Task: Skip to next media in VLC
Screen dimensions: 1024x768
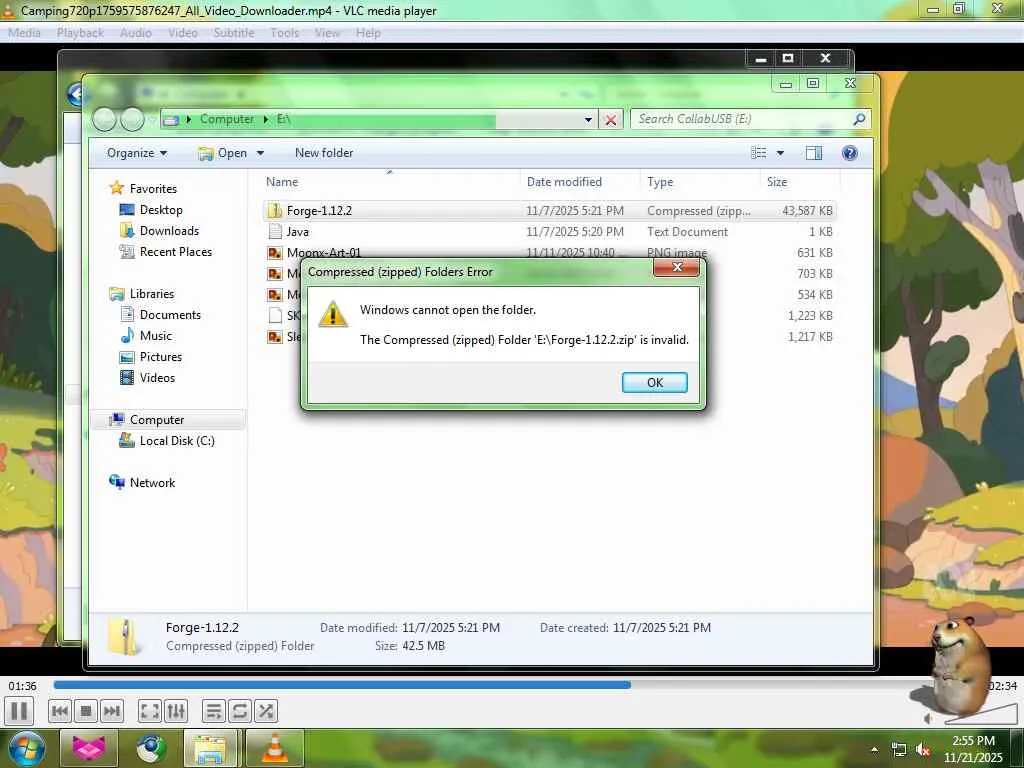Action: coord(112,711)
